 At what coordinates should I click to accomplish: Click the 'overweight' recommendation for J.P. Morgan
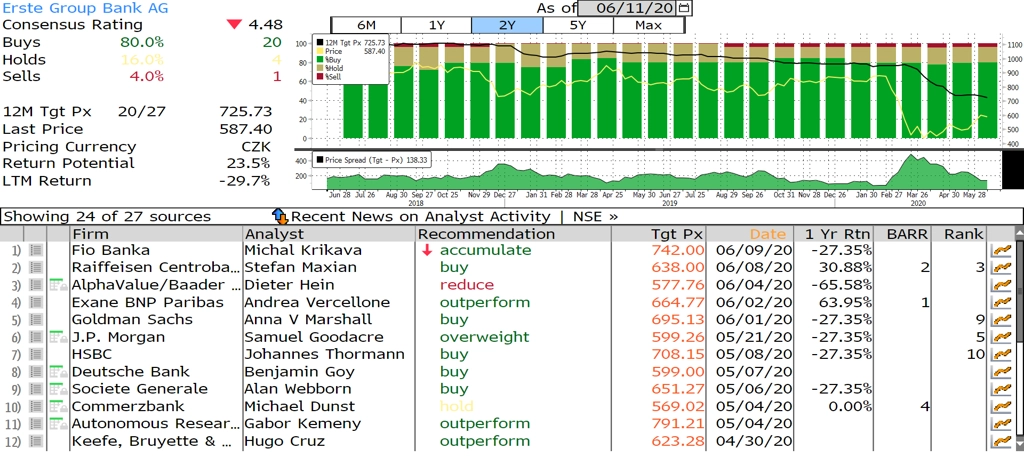point(485,337)
